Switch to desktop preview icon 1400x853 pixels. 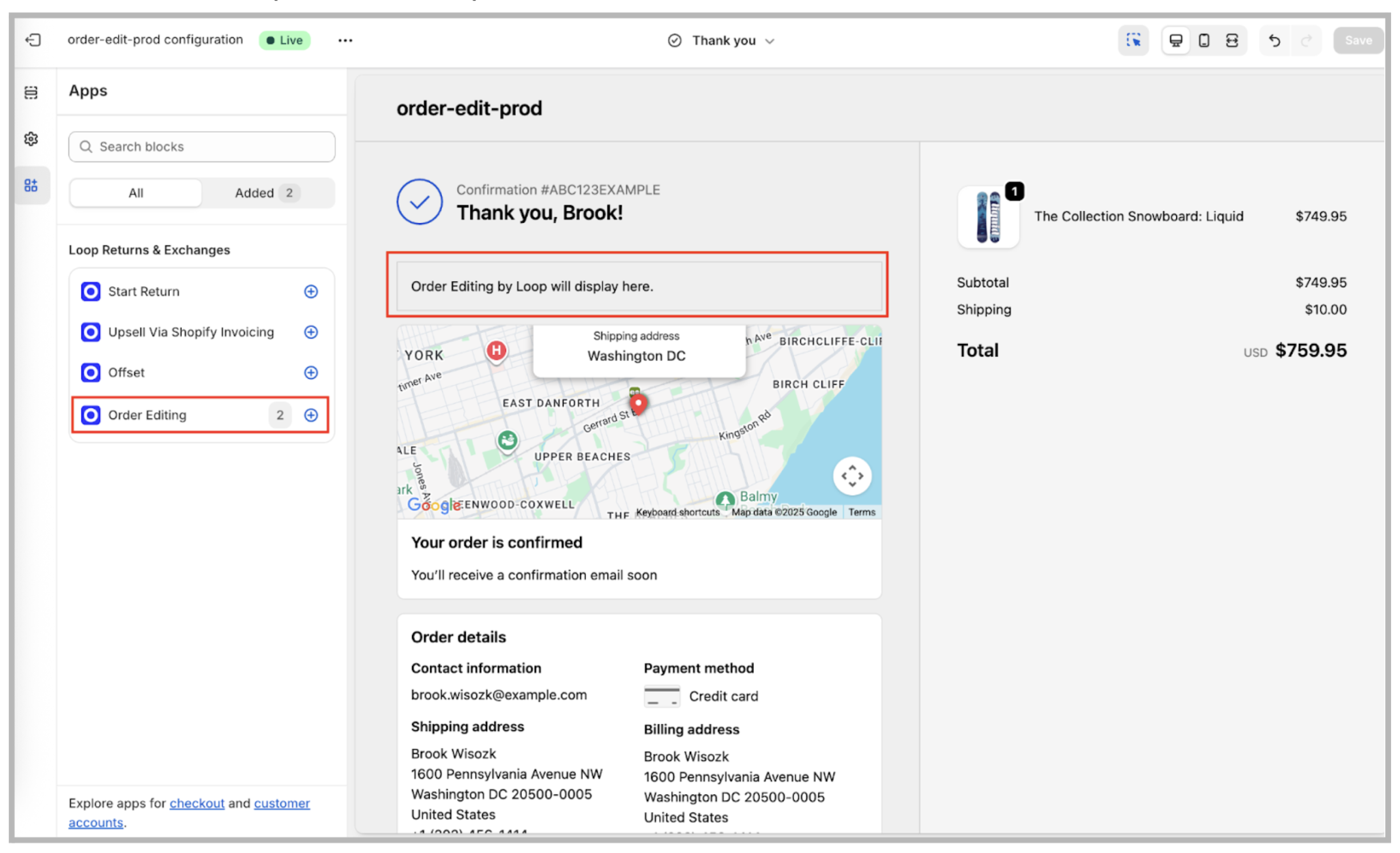[x=1176, y=40]
